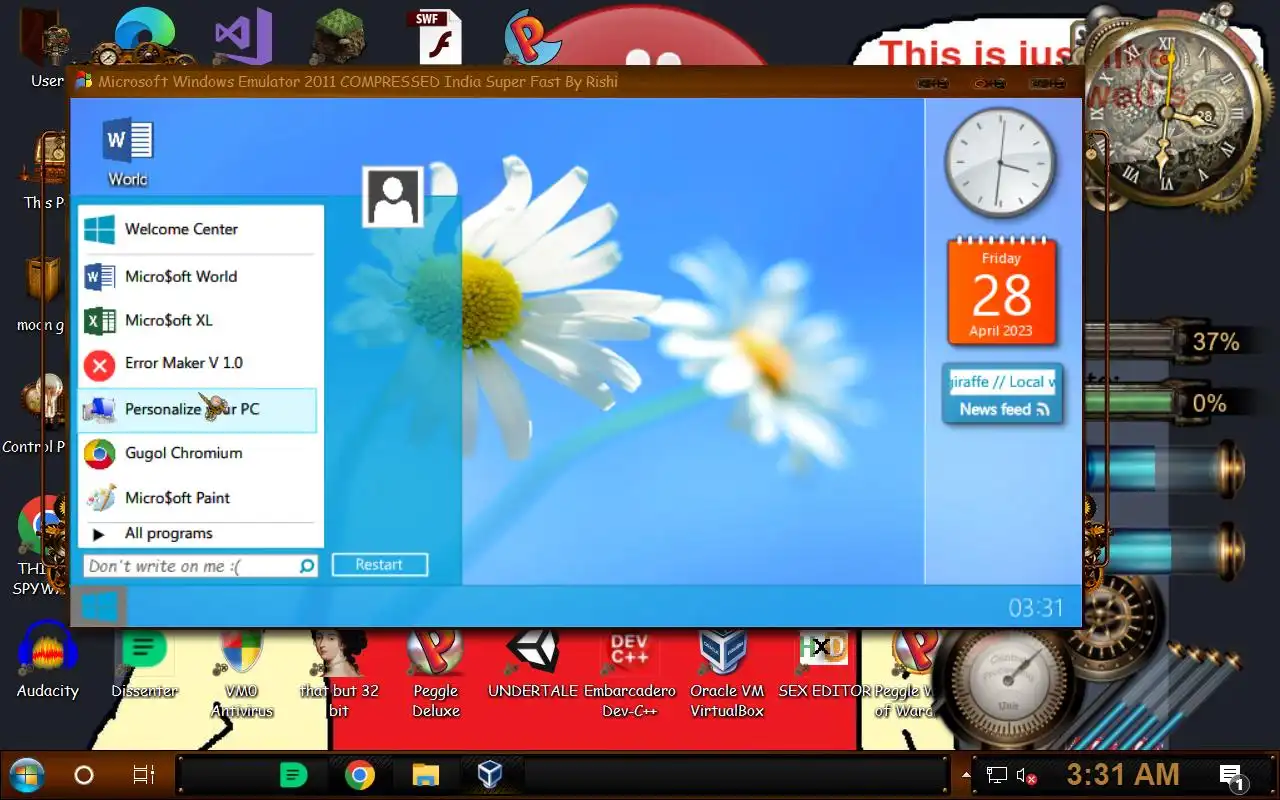Click the magnifier icon in search box
This screenshot has height=800, width=1280.
[307, 566]
